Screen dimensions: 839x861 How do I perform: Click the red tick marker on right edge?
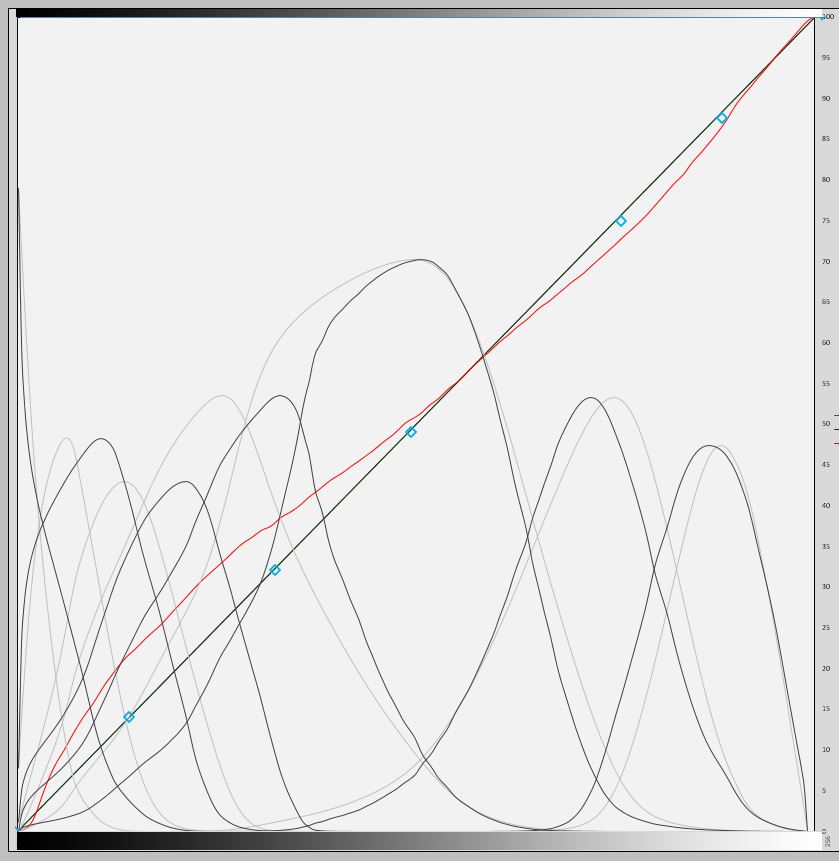click(x=836, y=443)
